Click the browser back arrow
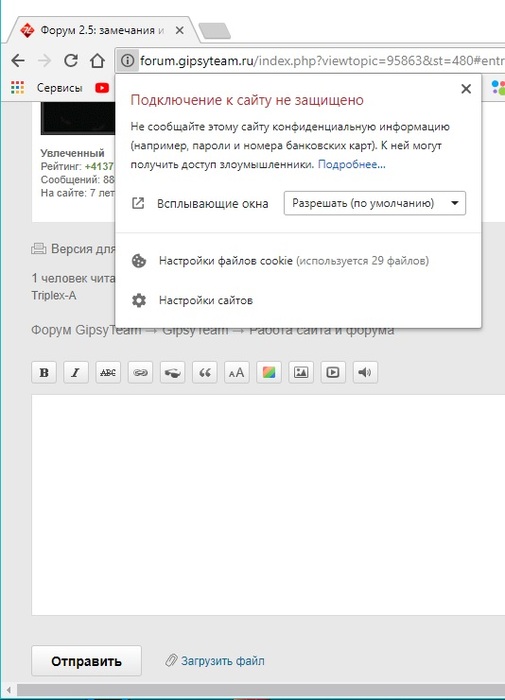This screenshot has width=505, height=700. 18,60
